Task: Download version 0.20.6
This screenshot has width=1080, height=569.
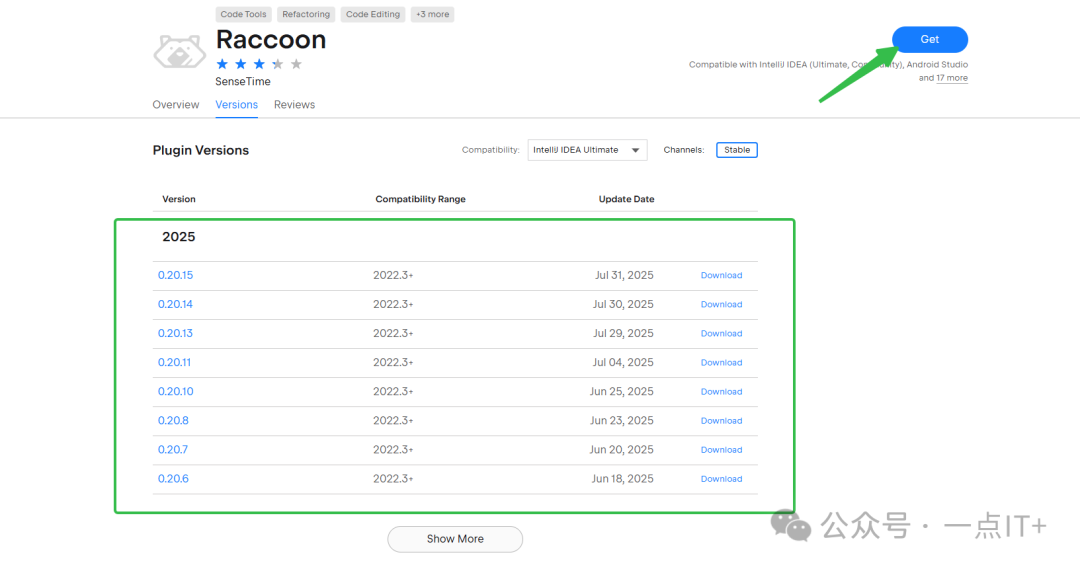Action: 721,479
